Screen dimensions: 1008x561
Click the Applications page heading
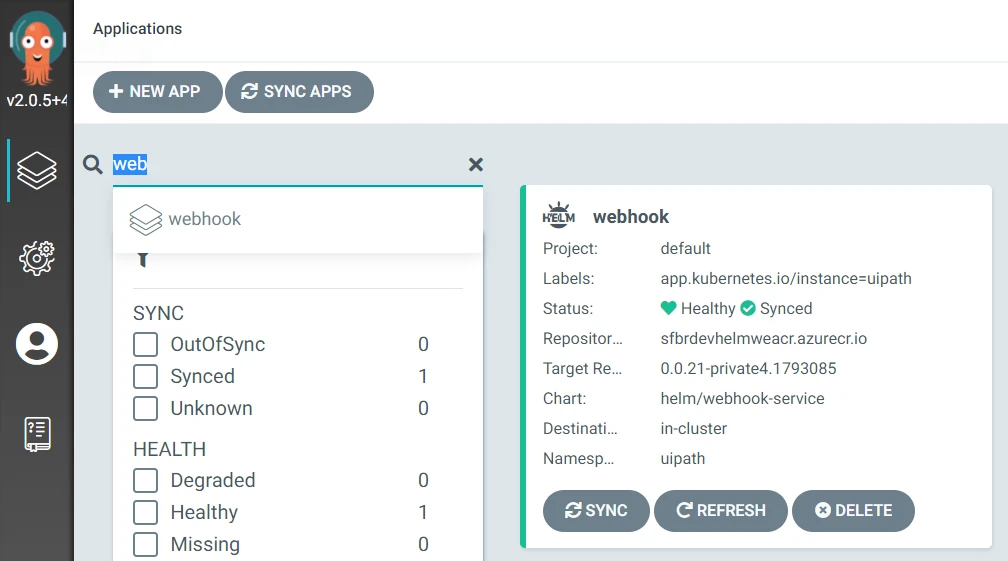click(x=138, y=29)
